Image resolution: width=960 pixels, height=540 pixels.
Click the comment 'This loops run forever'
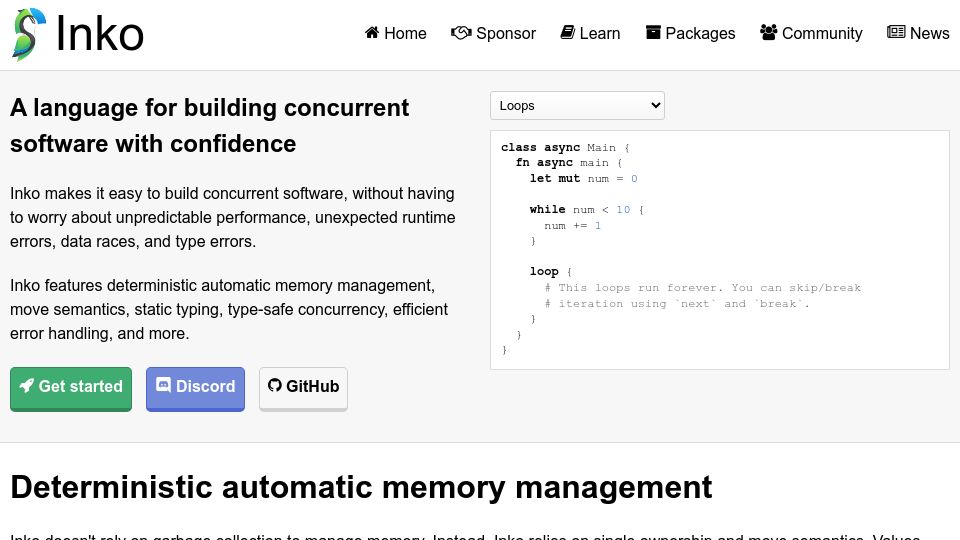703,288
